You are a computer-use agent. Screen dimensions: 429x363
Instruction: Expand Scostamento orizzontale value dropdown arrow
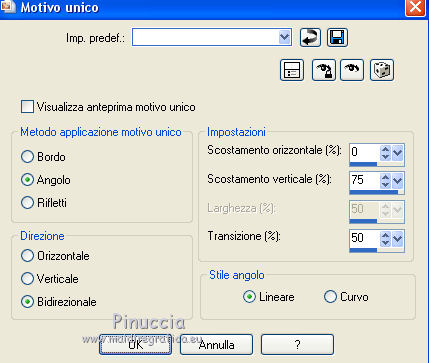(x=398, y=153)
